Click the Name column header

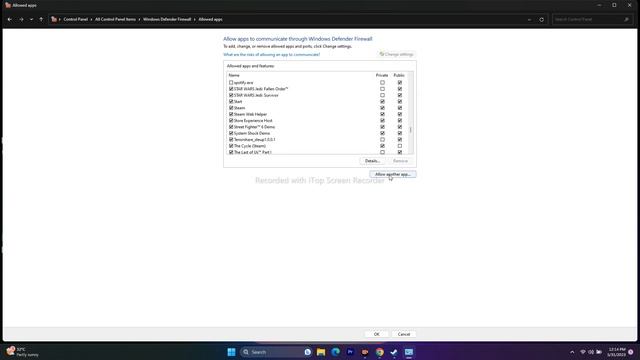[x=234, y=75]
